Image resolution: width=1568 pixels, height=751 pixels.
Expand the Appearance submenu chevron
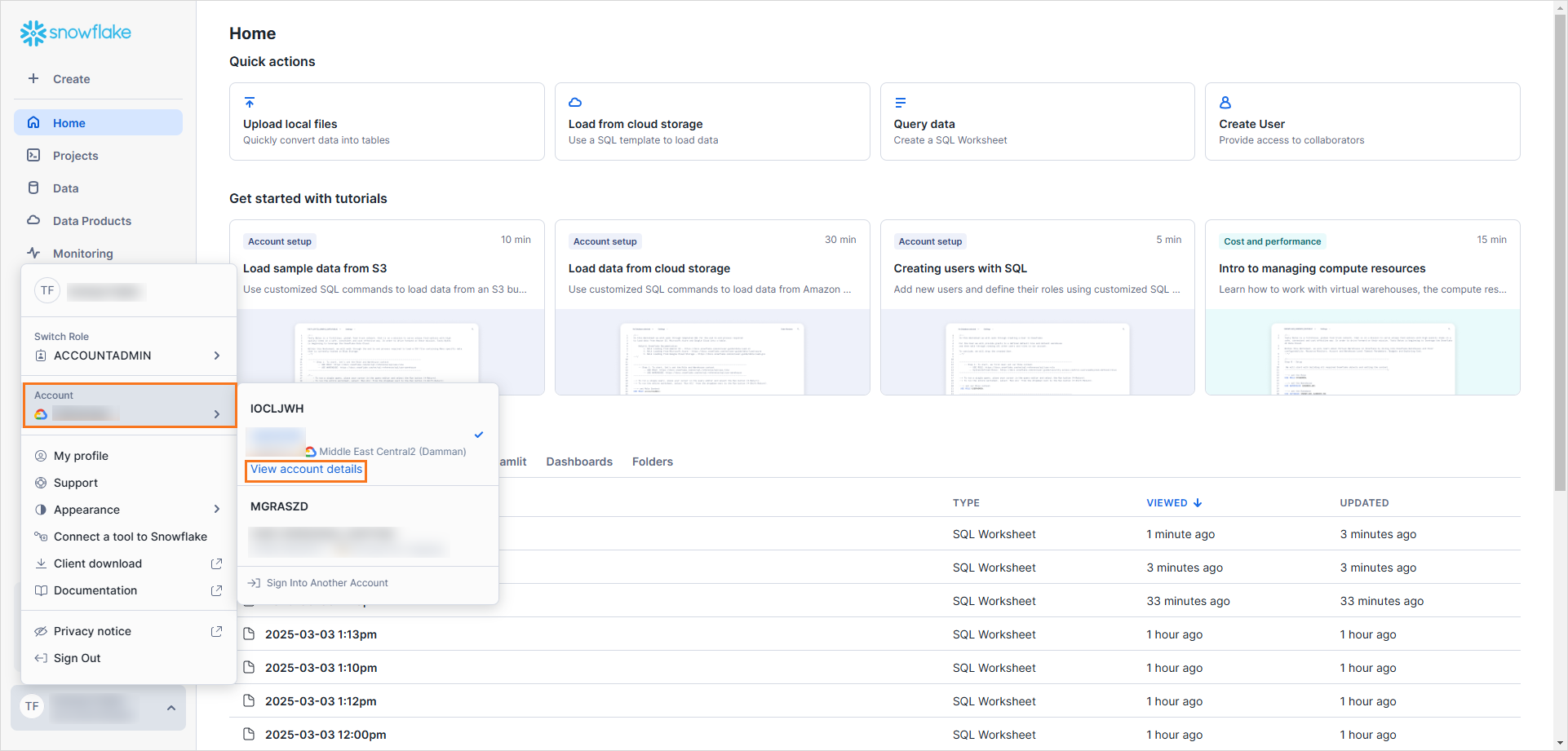217,510
